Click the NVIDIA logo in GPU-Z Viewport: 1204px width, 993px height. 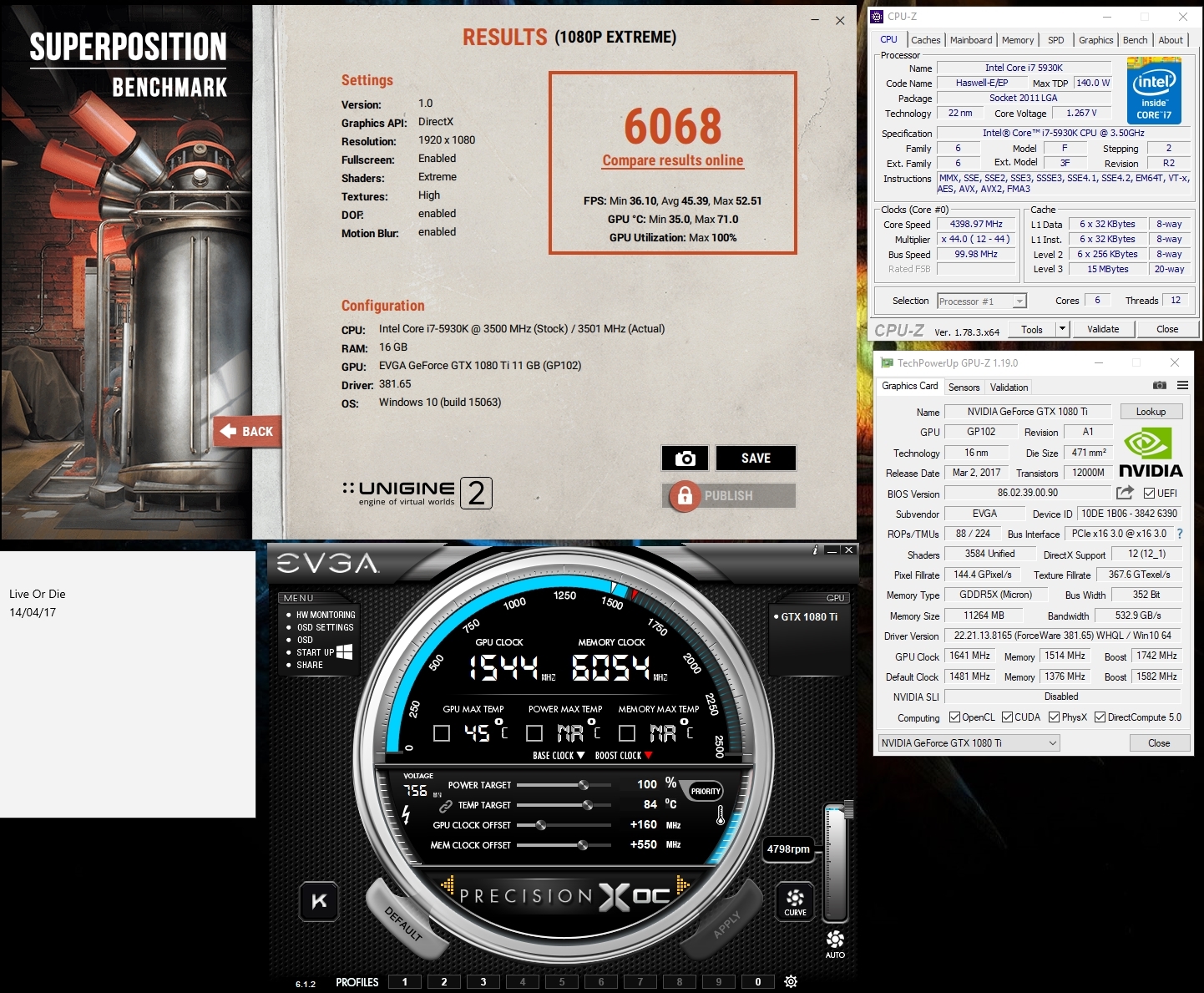[x=1151, y=453]
